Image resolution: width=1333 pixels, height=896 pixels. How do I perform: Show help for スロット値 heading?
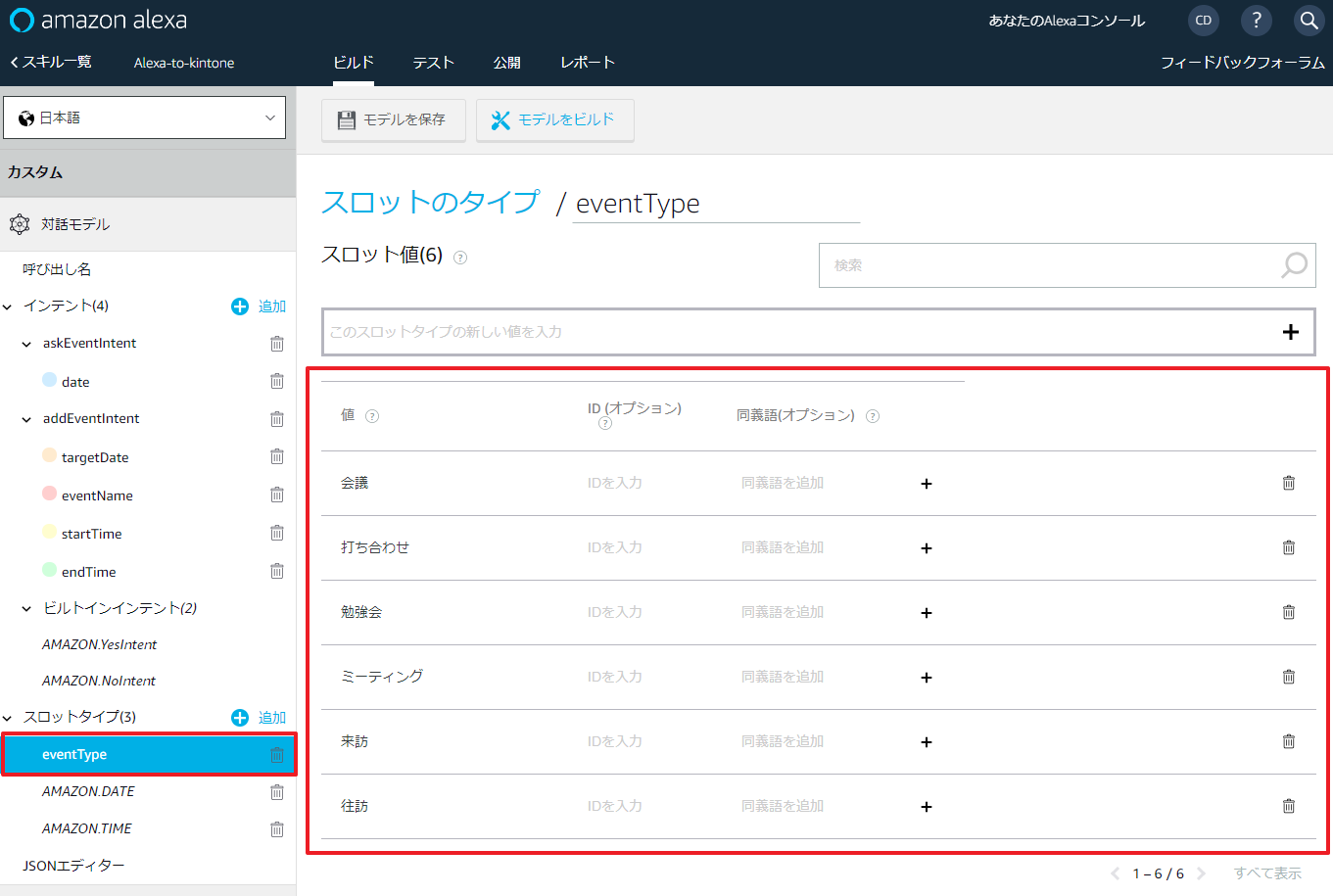[460, 258]
